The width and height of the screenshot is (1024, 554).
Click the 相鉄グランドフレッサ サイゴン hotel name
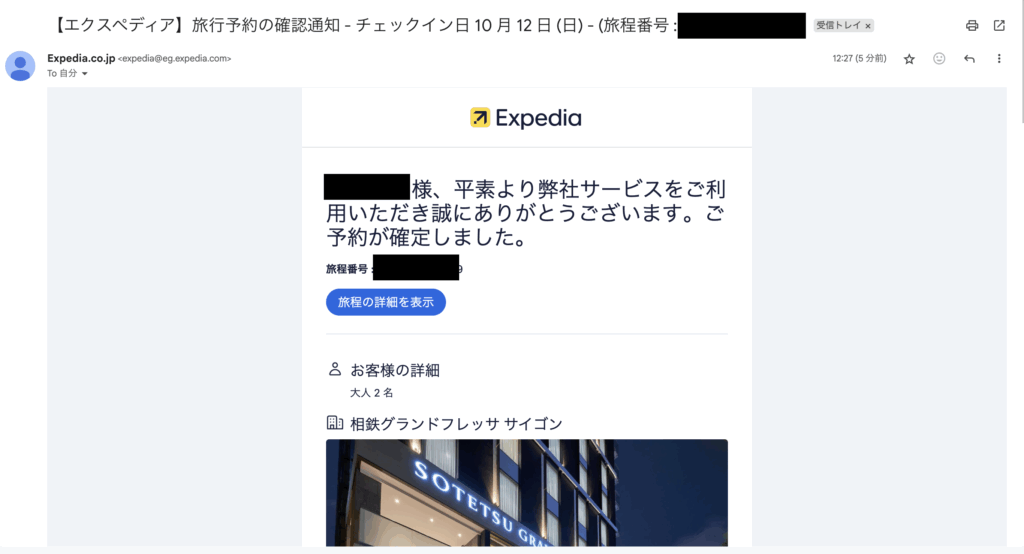456,424
